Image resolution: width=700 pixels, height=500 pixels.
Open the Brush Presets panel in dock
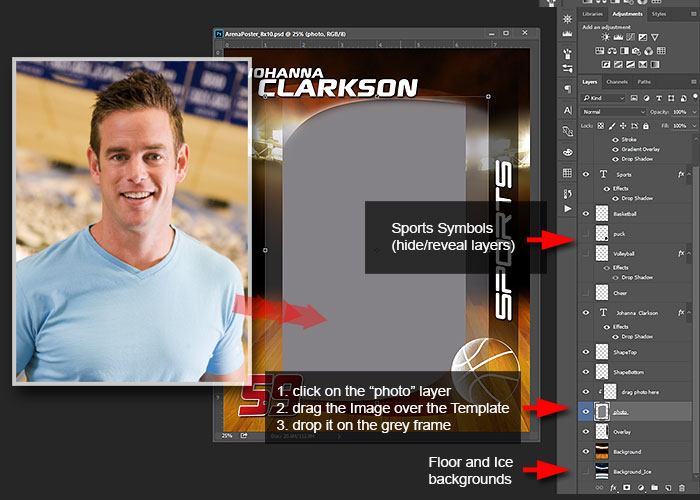pos(567,68)
